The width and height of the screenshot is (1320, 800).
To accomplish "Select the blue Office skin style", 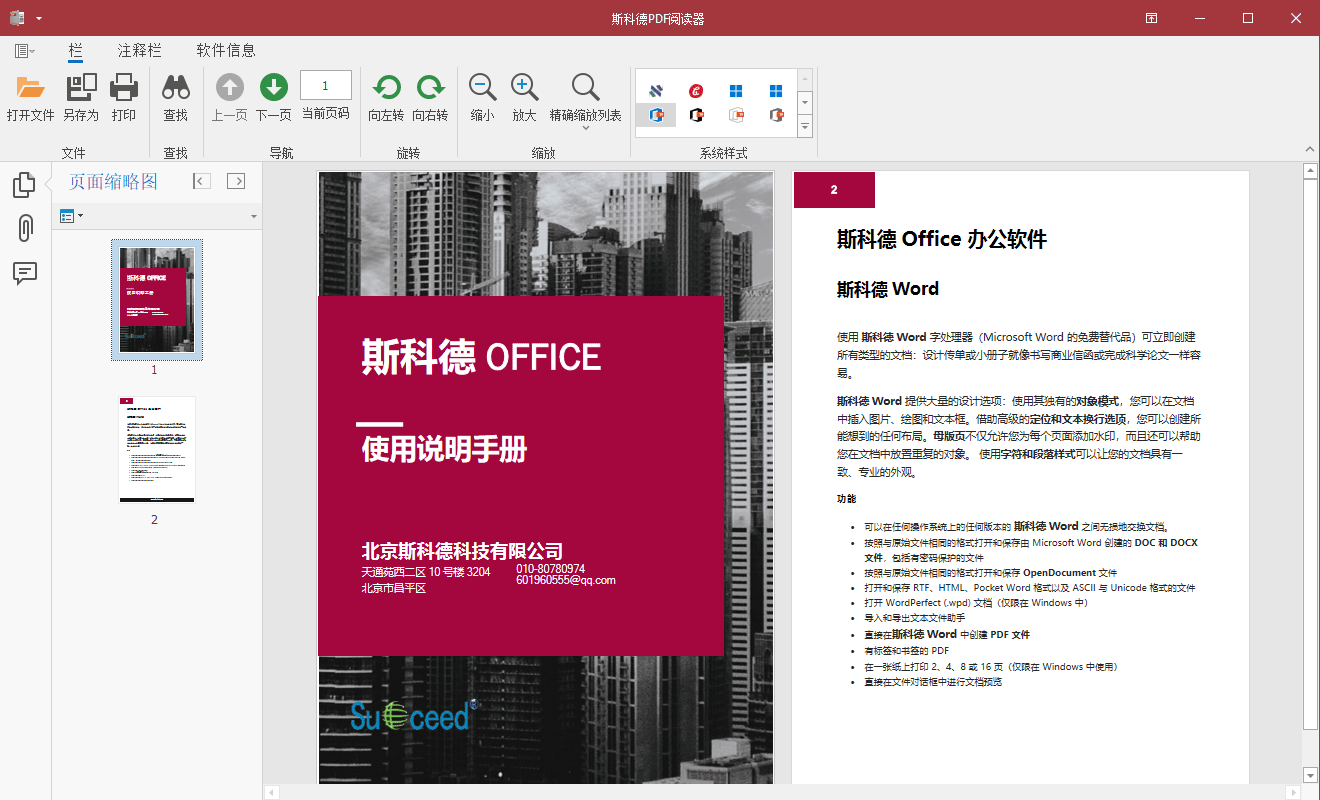I will 656,115.
